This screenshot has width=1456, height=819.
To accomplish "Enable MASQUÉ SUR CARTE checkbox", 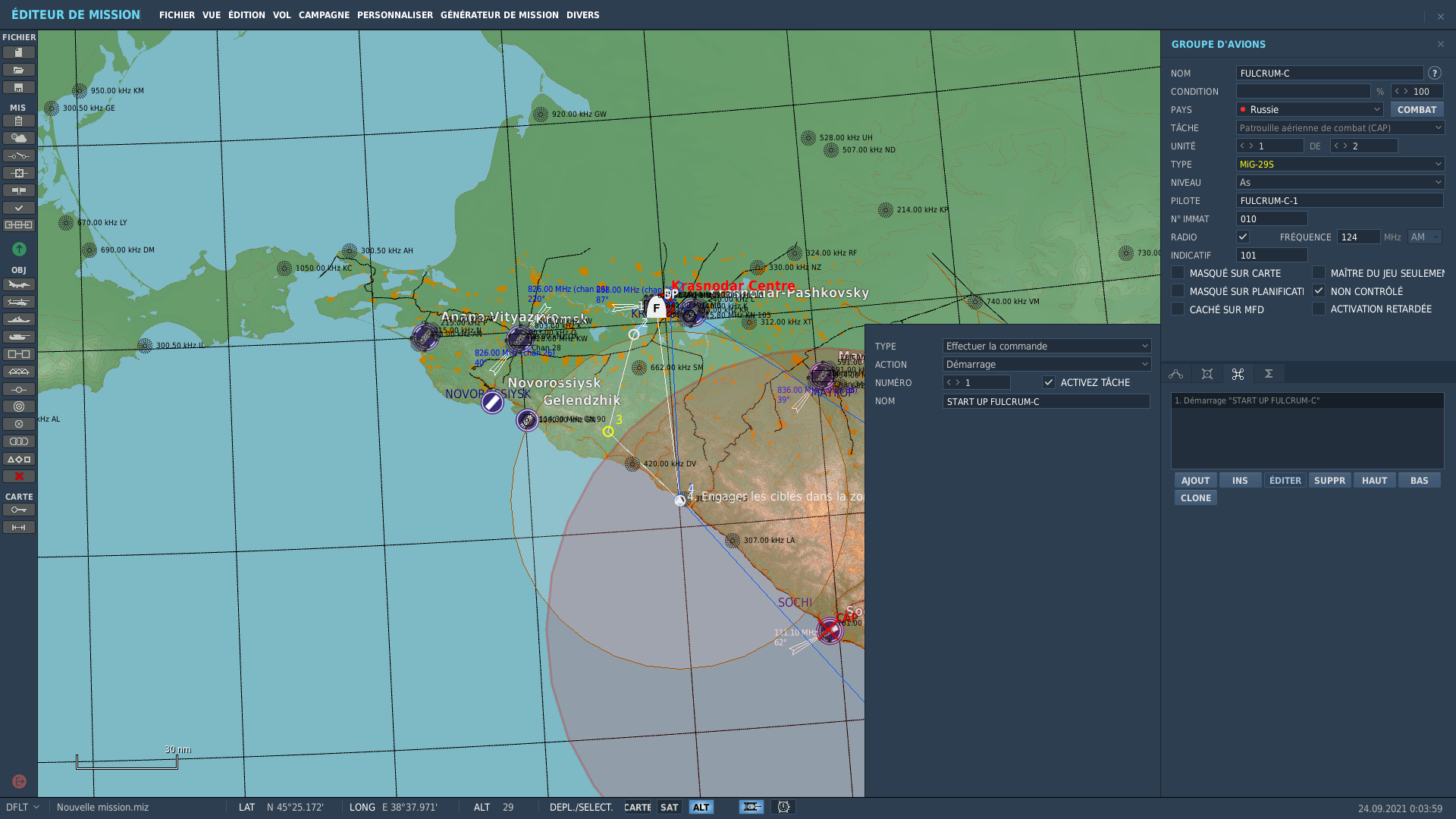I will pos(1178,272).
